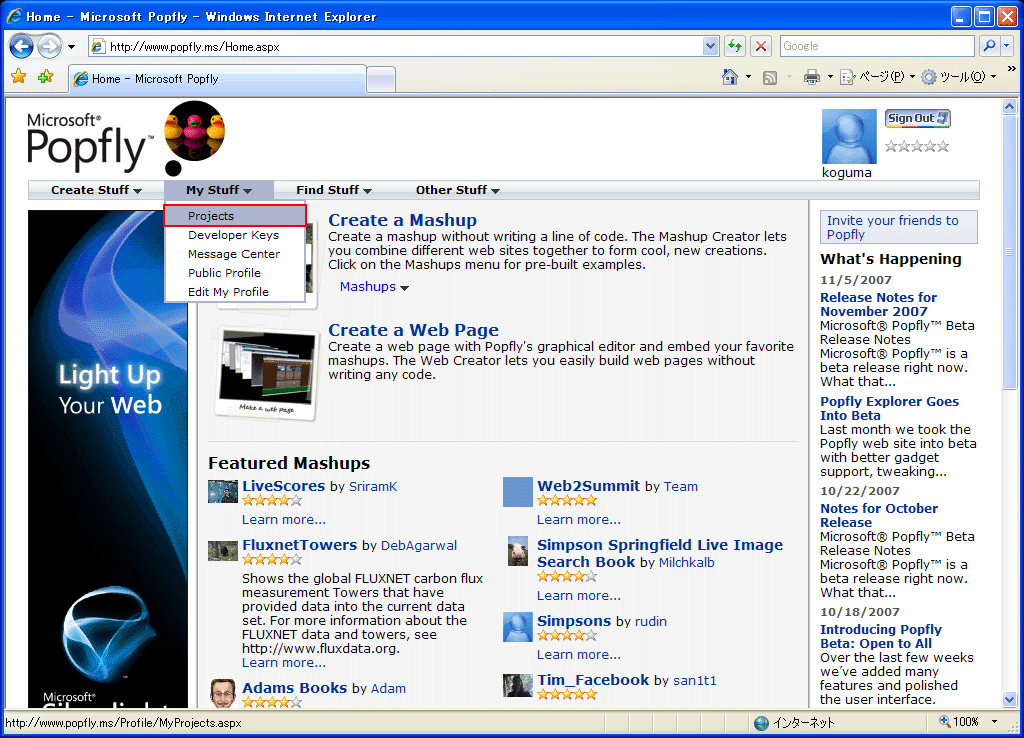Screen dimensions: 1024x738
Task: Click the Simpson Springfield mashup thumbnail
Action: click(518, 551)
